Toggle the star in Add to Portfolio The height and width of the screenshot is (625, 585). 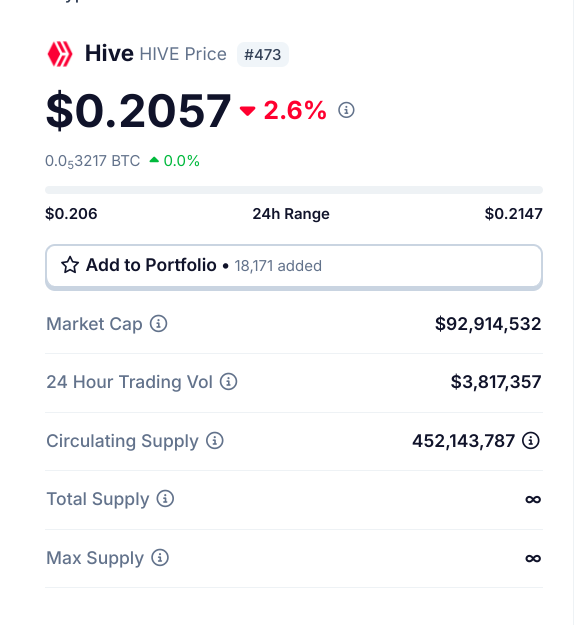coord(70,265)
